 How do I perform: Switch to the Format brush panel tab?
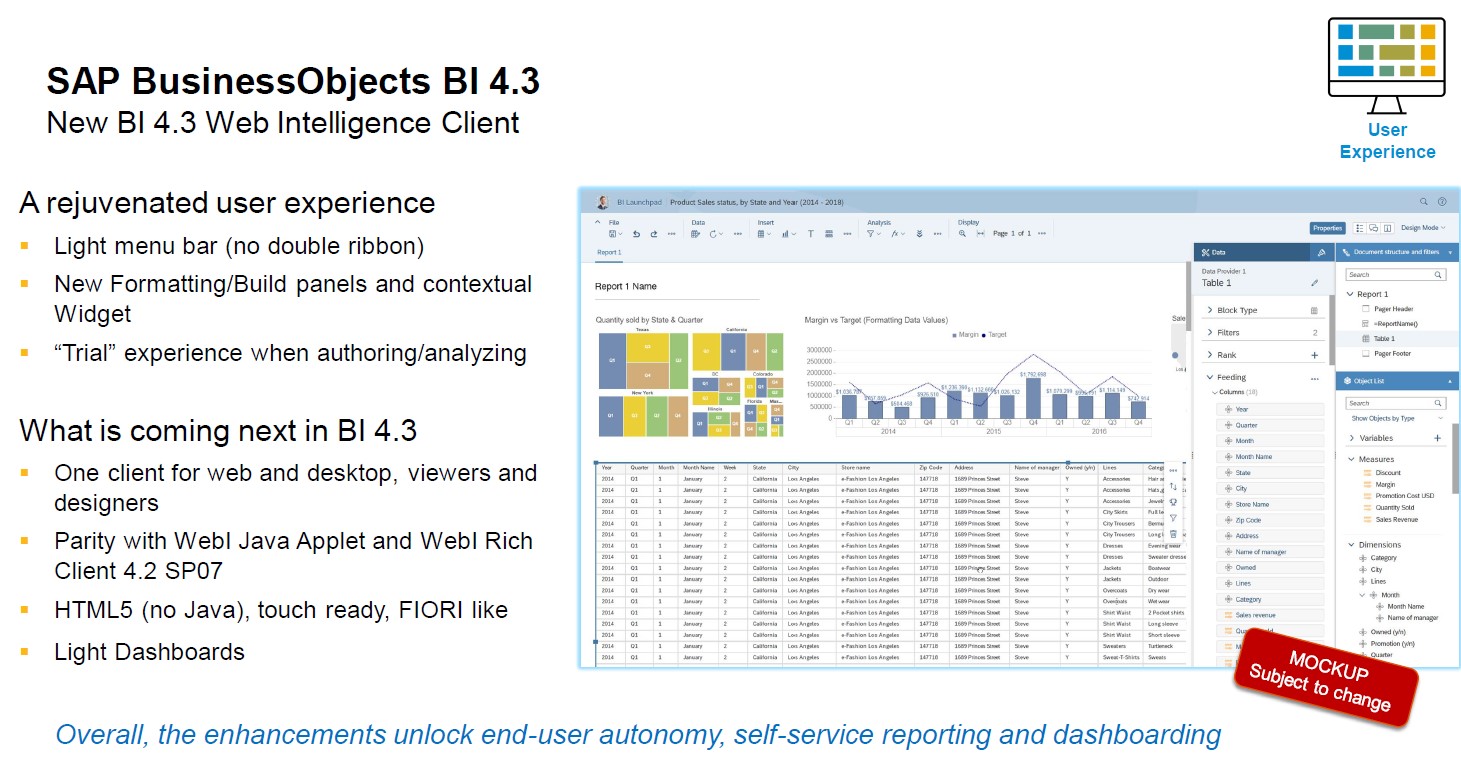coord(1322,252)
